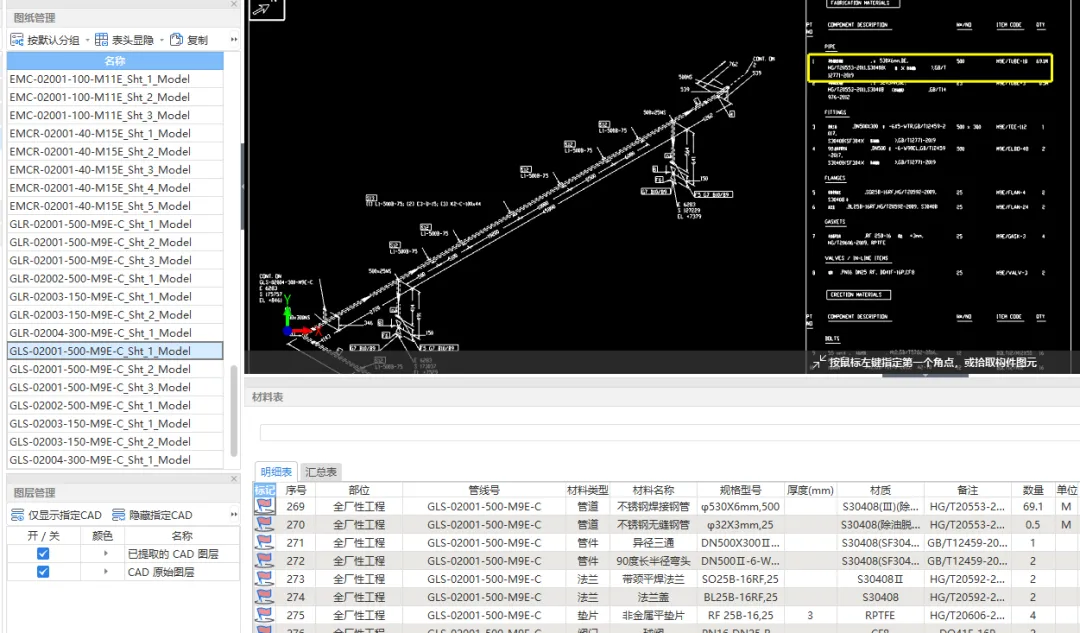Click the φ530X6mm,500 specification cell
This screenshot has height=633, width=1080.
point(740,506)
